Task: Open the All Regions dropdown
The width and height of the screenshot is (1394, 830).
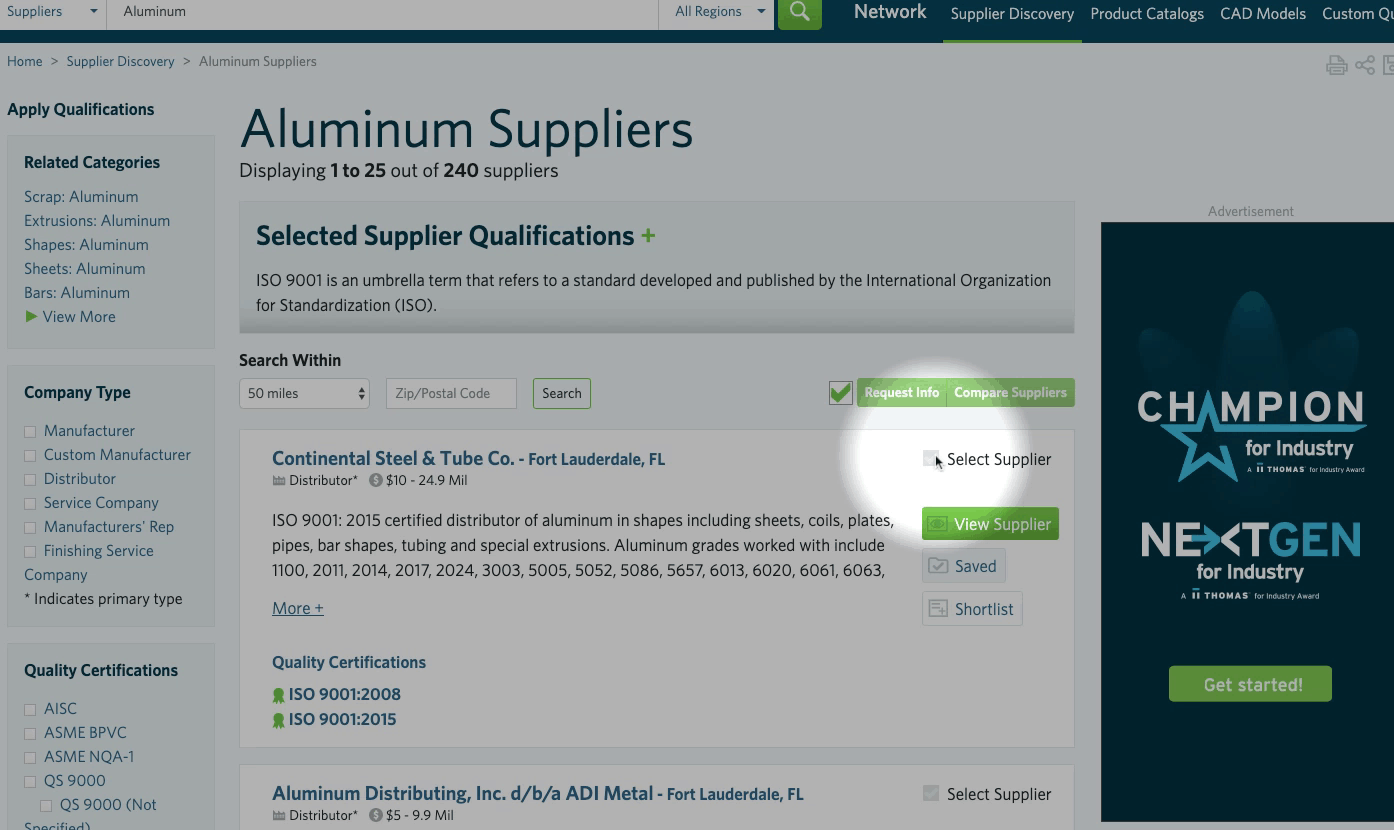Action: click(x=717, y=12)
